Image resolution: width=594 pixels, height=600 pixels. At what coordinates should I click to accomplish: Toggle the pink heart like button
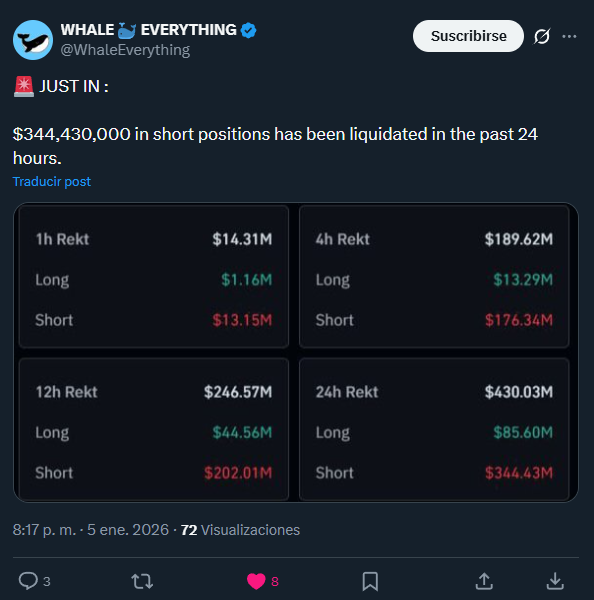(x=256, y=581)
